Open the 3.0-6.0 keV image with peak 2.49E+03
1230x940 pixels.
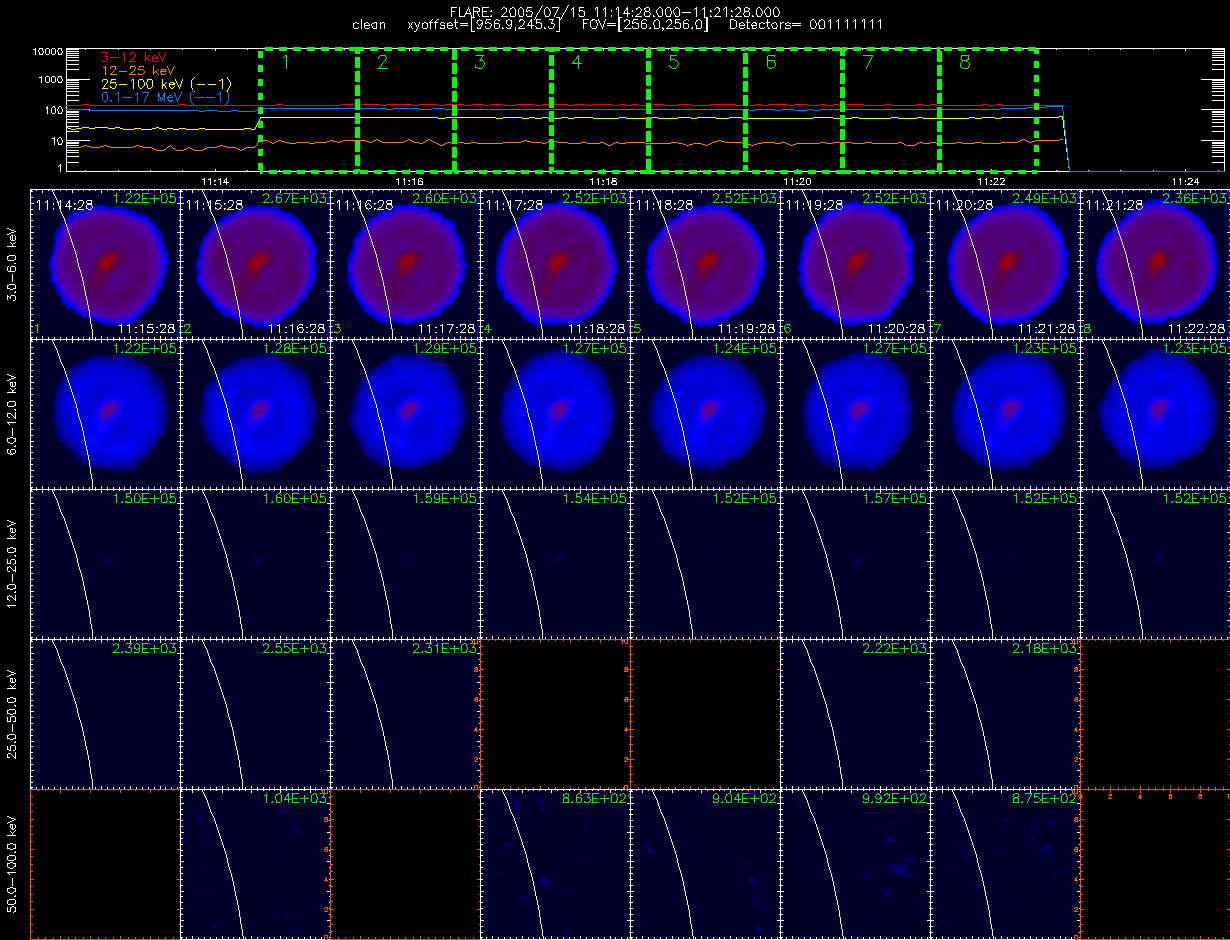(x=1005, y=263)
